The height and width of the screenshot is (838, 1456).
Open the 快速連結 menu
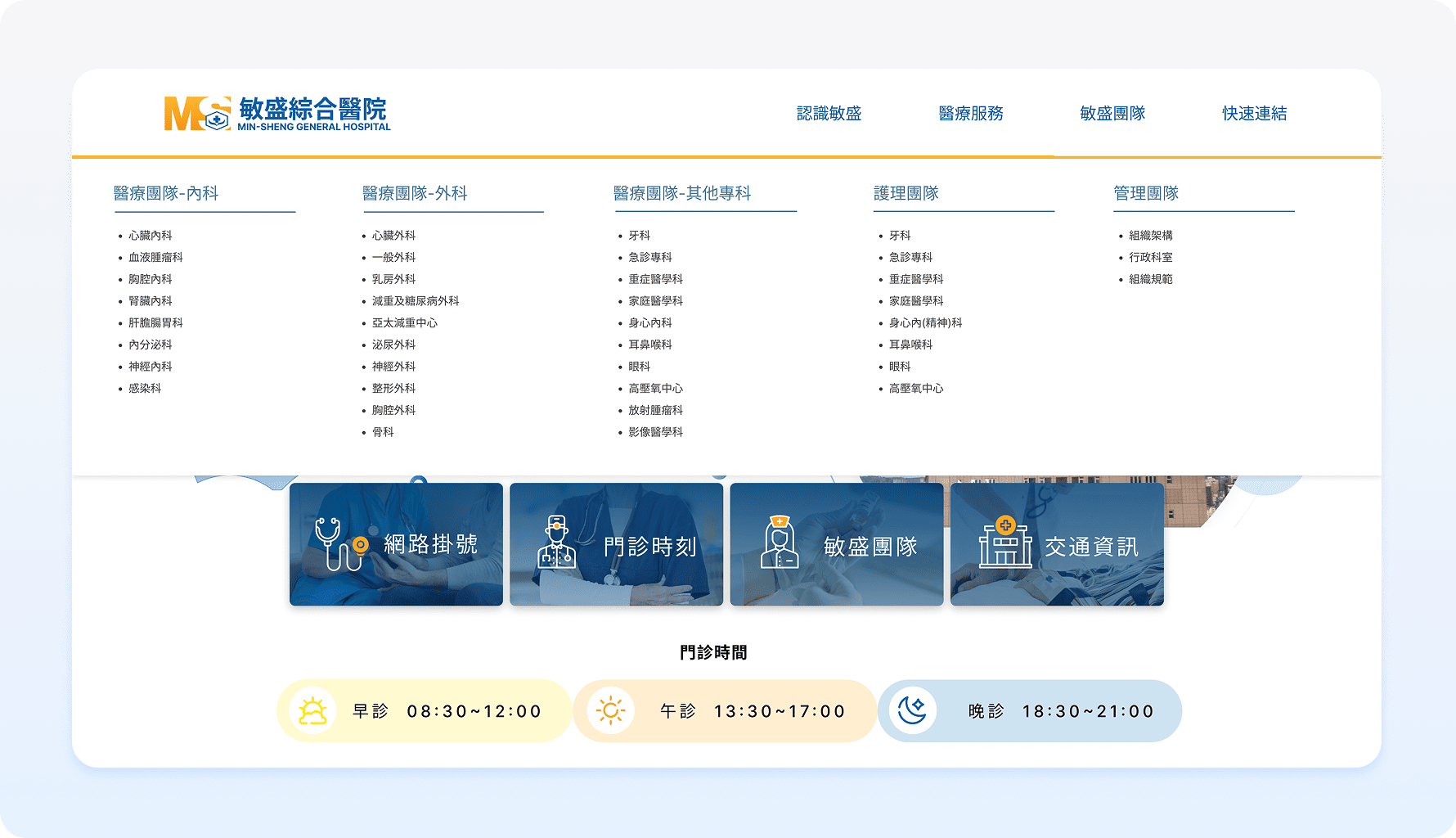tap(1255, 114)
